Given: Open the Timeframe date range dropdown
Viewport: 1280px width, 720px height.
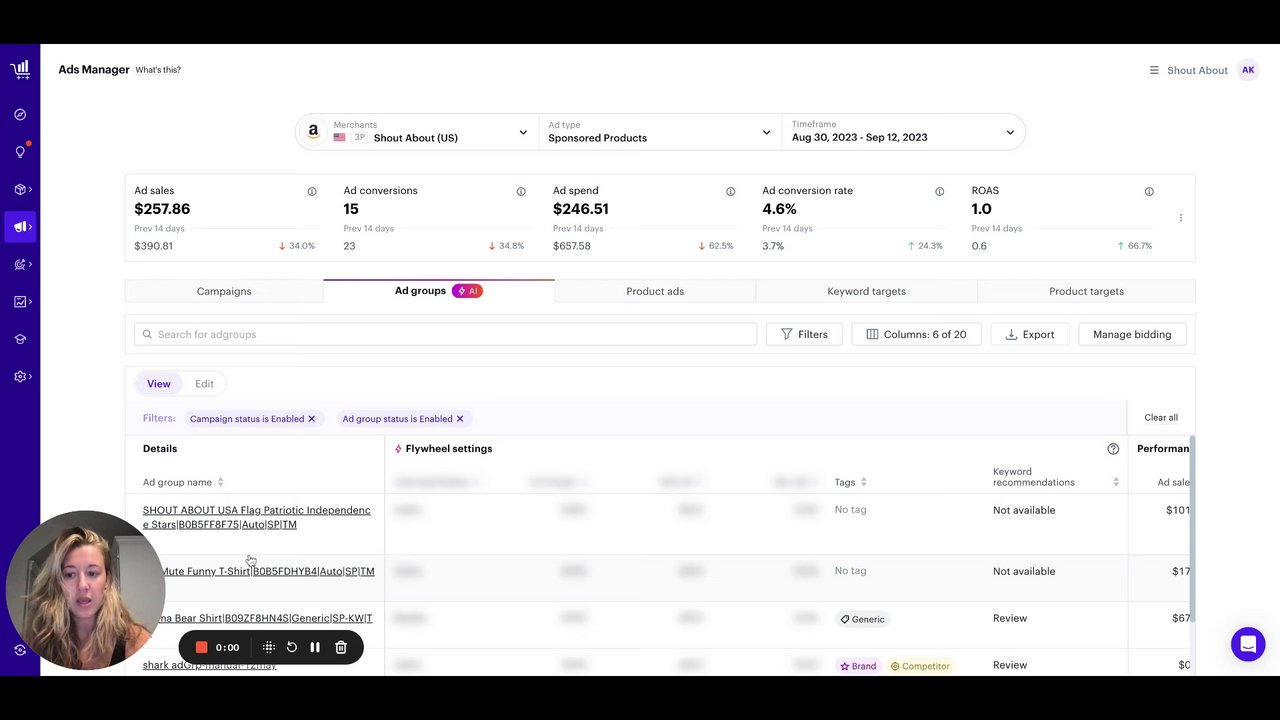Looking at the screenshot, I should coord(903,132).
